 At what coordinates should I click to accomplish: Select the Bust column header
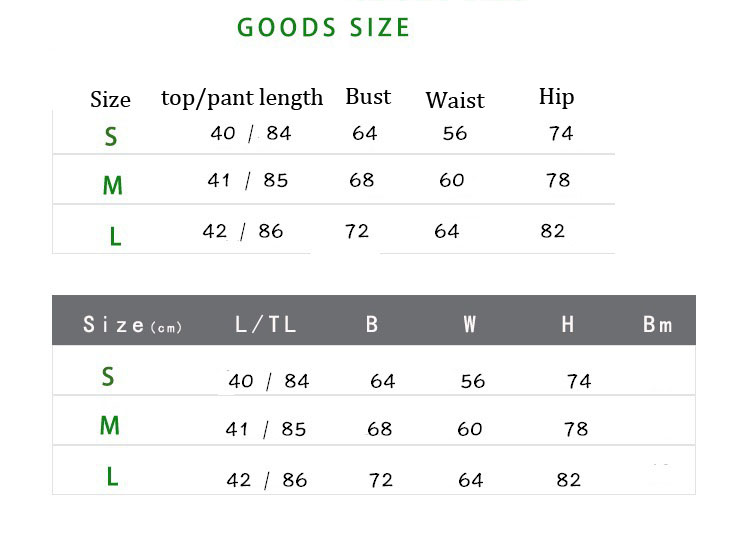(x=368, y=96)
